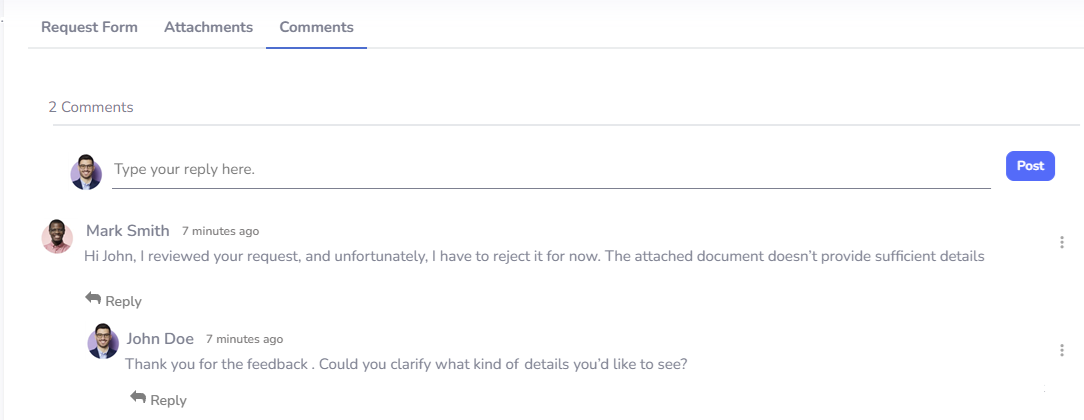
Task: Click reply arrow icon under Mark Smith's comment
Action: tap(93, 299)
